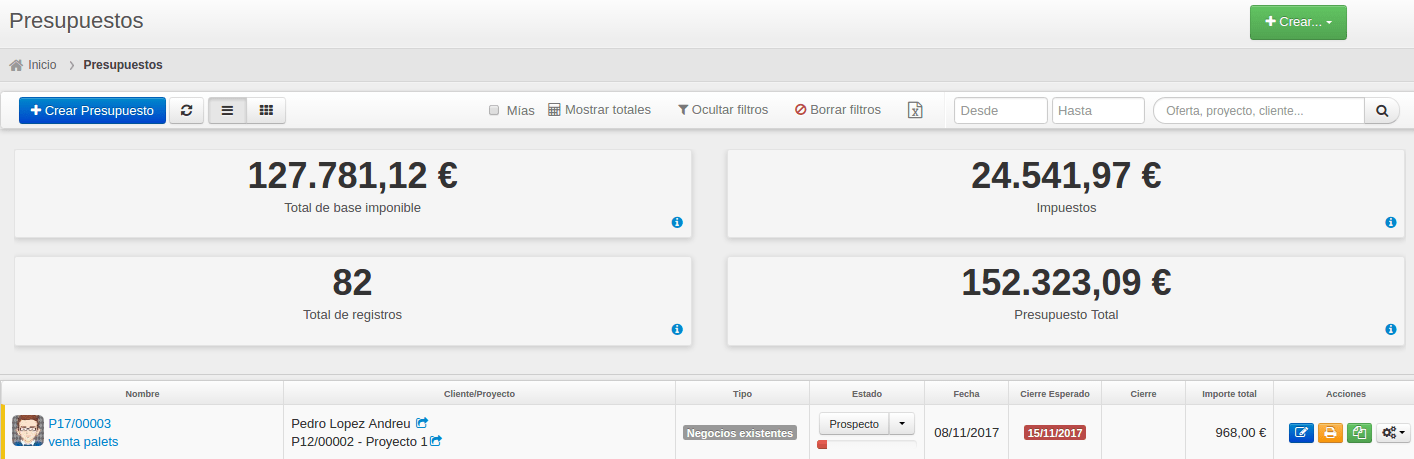The height and width of the screenshot is (459, 1414).
Task: Sort by the Cierre Esperado column header
Action: point(1054,394)
